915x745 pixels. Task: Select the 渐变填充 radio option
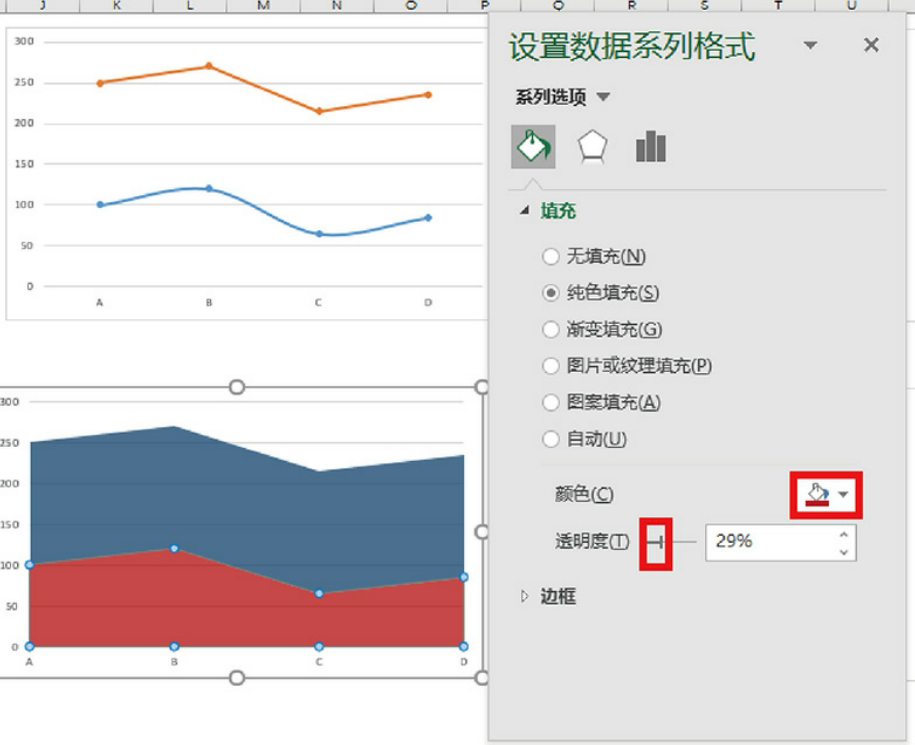click(550, 330)
